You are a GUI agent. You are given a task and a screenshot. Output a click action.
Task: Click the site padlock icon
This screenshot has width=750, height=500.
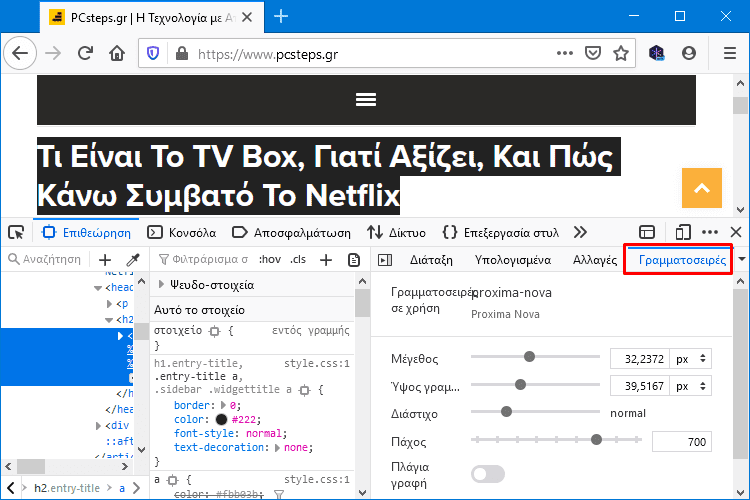point(182,53)
